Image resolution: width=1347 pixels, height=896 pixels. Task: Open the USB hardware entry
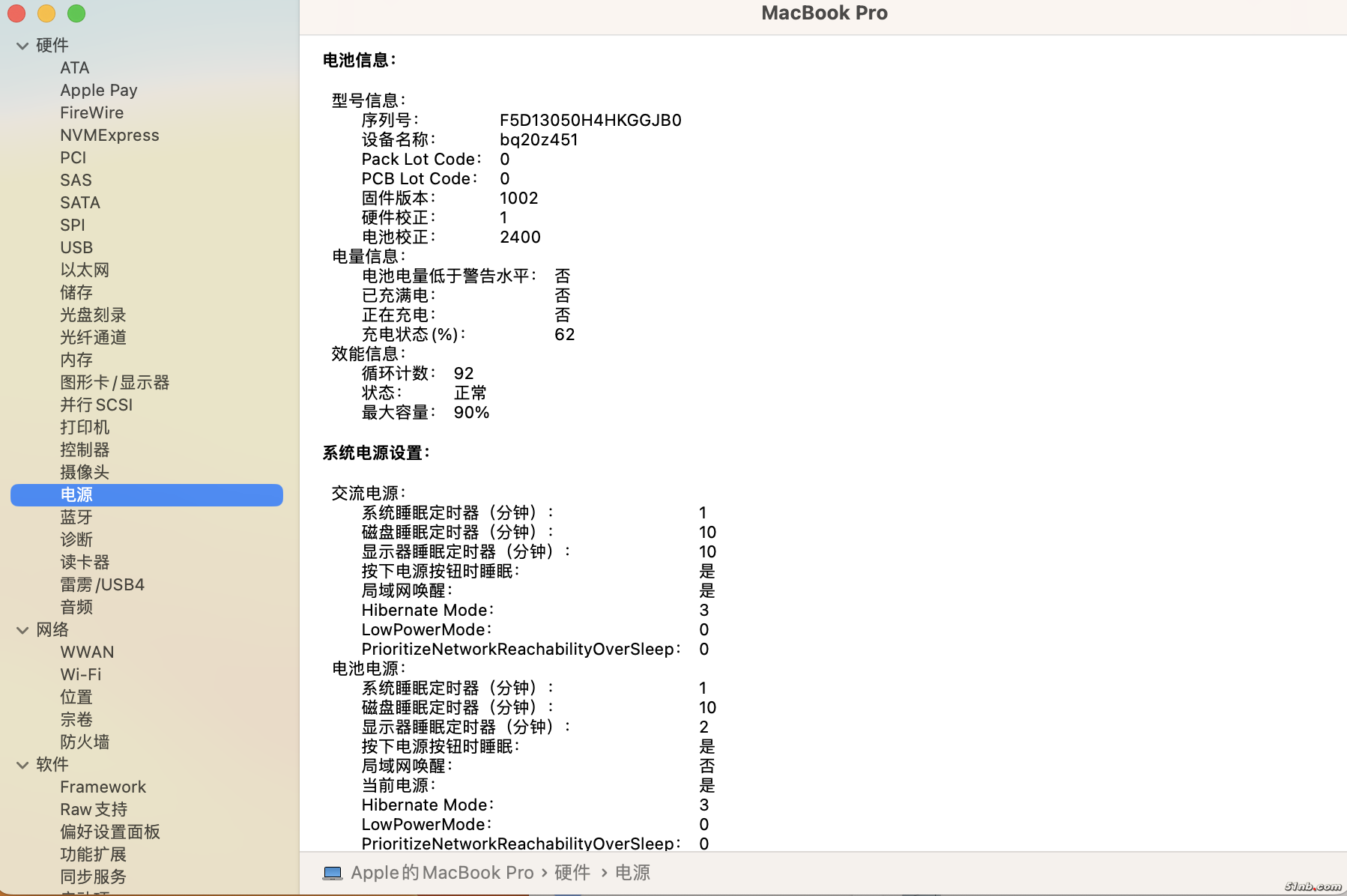pyautogui.click(x=76, y=247)
